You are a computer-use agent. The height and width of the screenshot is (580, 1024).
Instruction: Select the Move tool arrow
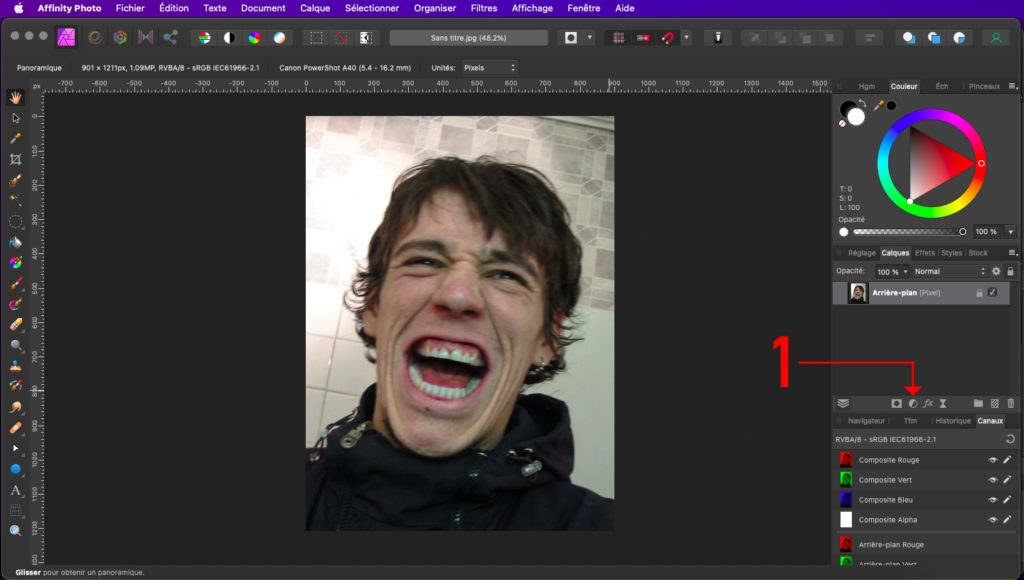click(x=16, y=118)
